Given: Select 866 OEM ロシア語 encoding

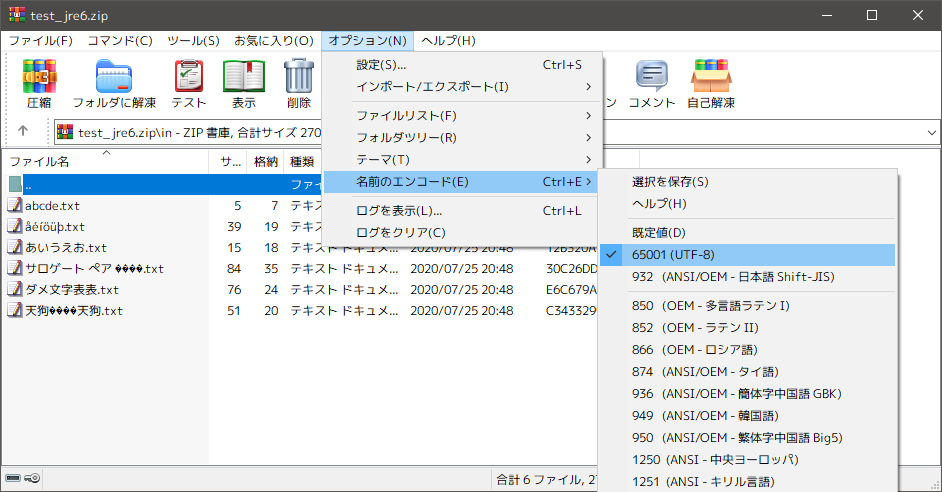Looking at the screenshot, I should pos(747,350).
